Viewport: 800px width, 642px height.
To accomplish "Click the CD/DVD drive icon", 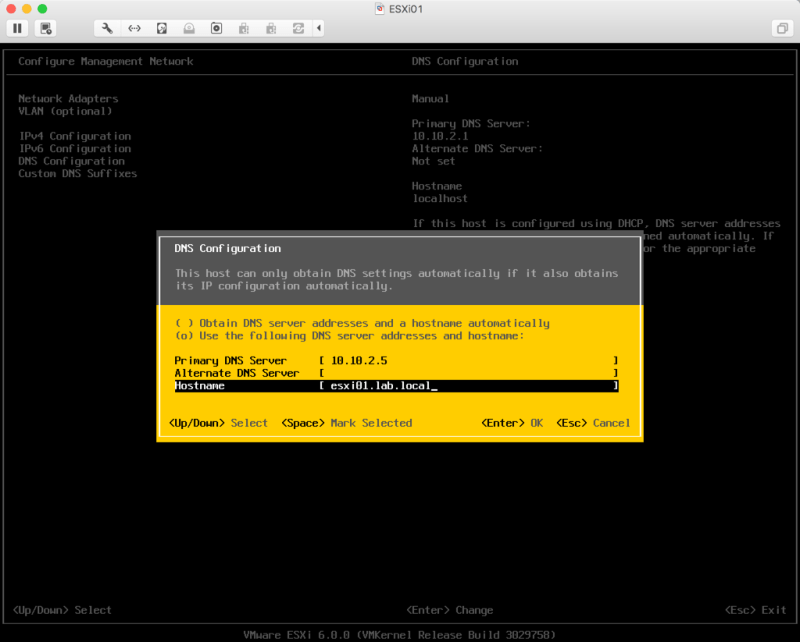I will 189,28.
